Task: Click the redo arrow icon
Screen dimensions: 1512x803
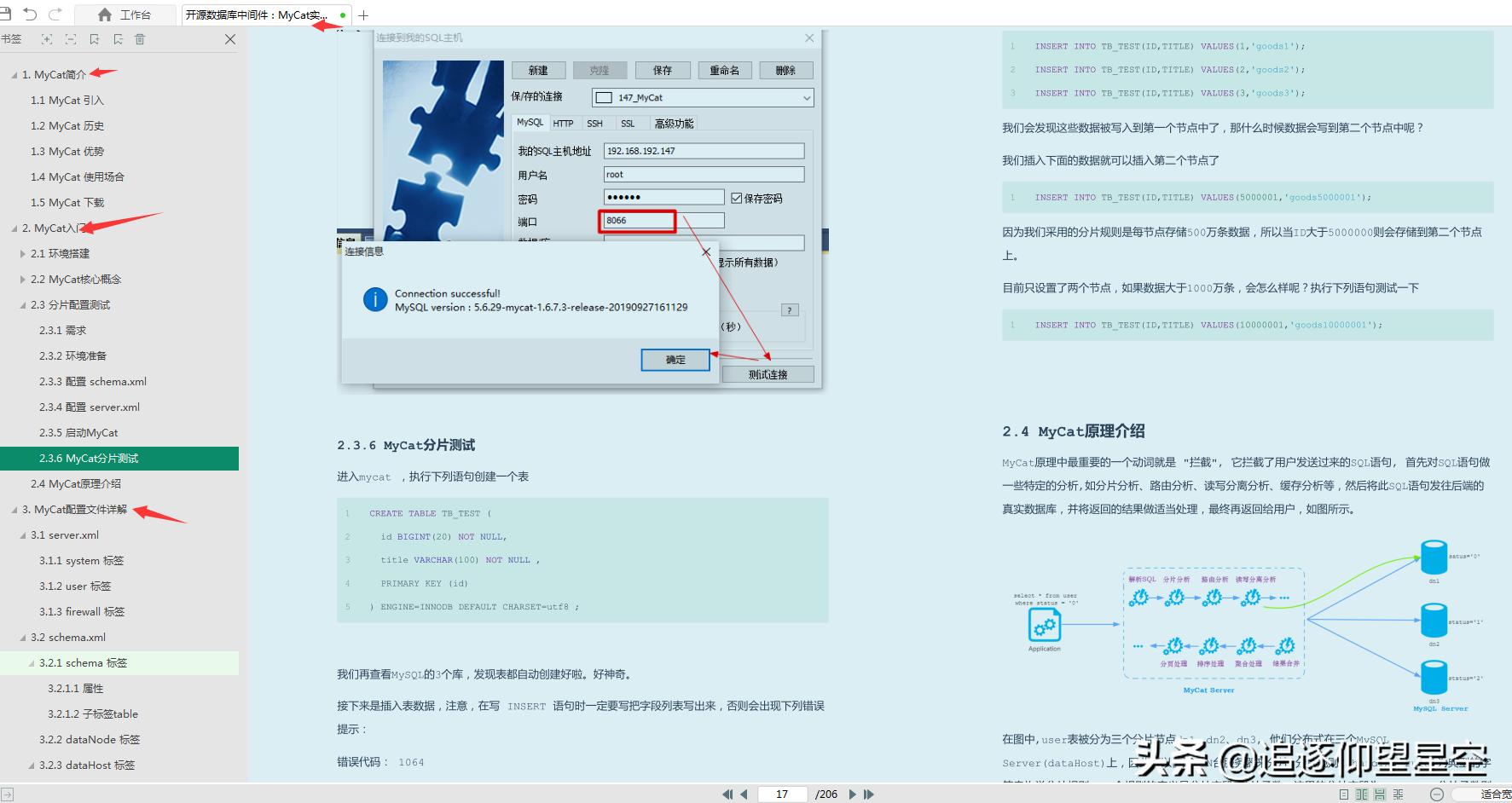Action: pyautogui.click(x=54, y=14)
